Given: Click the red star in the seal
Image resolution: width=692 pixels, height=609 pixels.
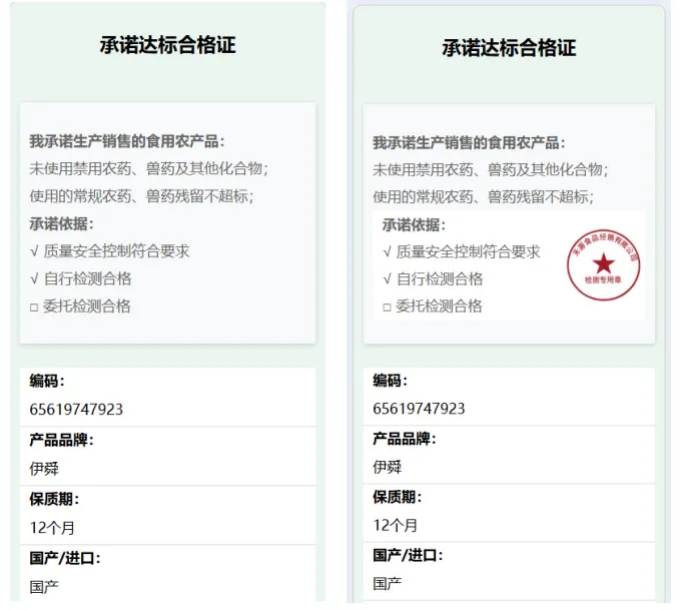Looking at the screenshot, I should (604, 264).
